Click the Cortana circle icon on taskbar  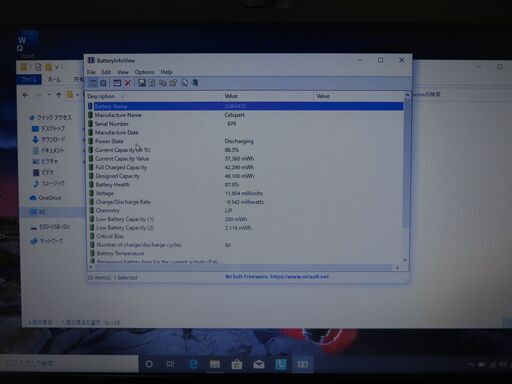149,364
